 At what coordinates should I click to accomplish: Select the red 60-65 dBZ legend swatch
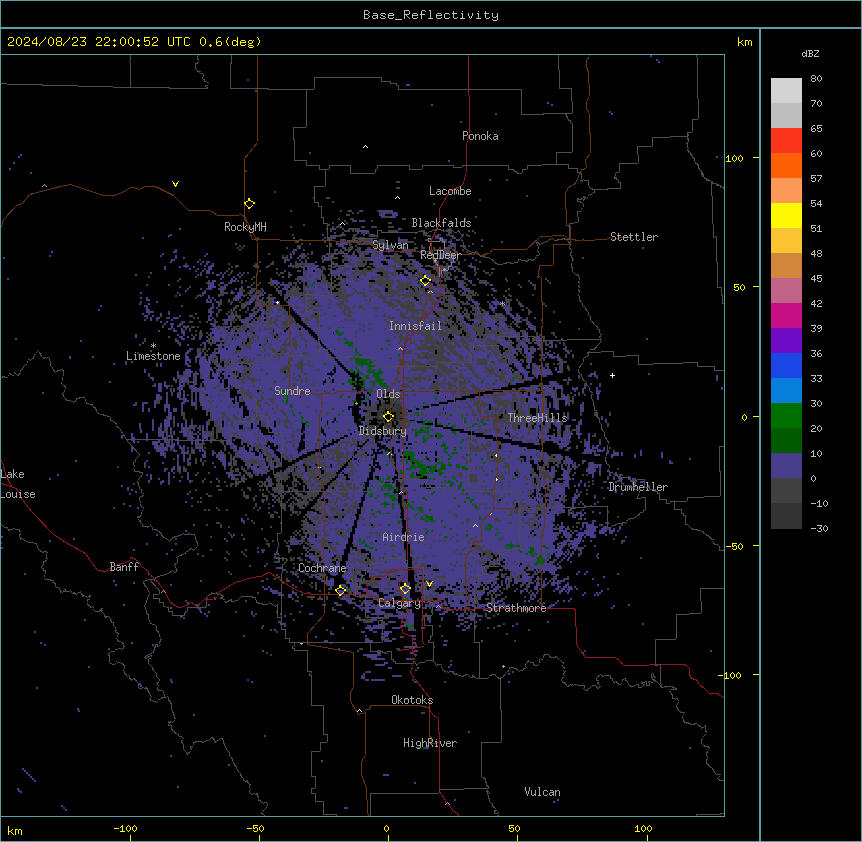click(786, 140)
